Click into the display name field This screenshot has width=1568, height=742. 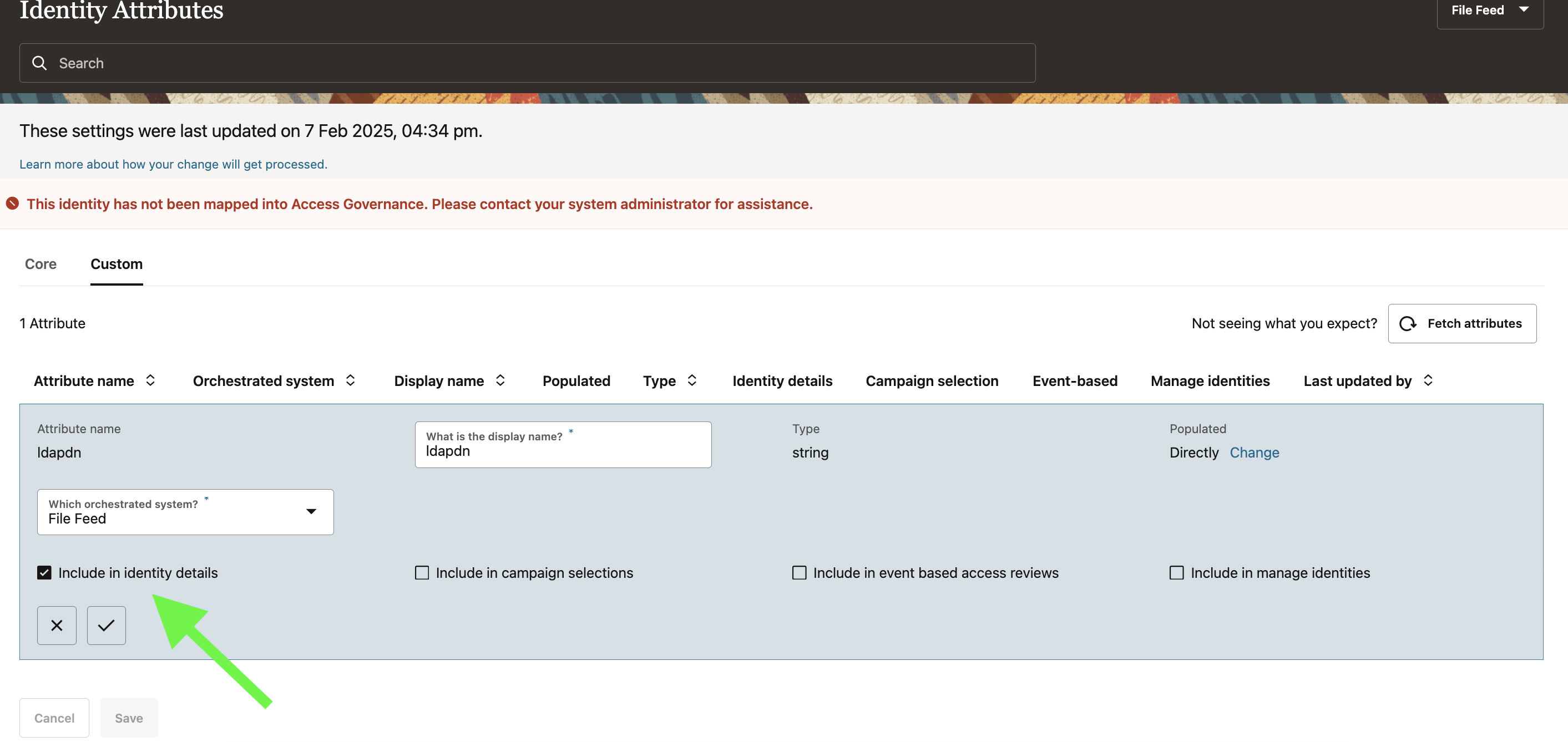coord(563,451)
